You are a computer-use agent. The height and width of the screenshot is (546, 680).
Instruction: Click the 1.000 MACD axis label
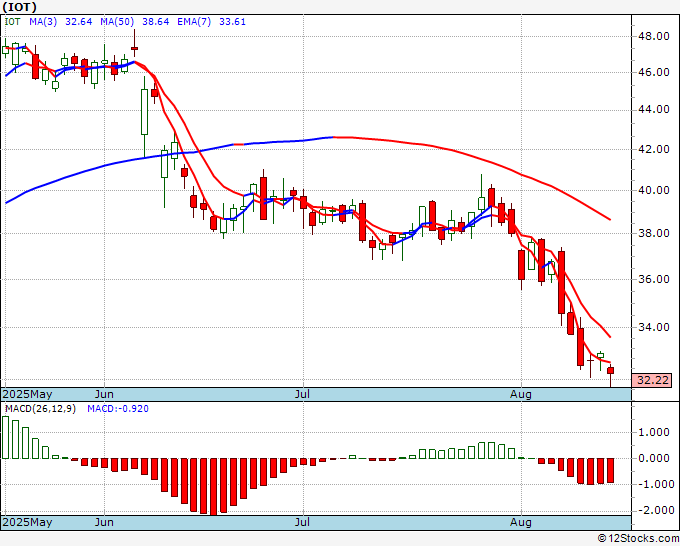point(654,432)
